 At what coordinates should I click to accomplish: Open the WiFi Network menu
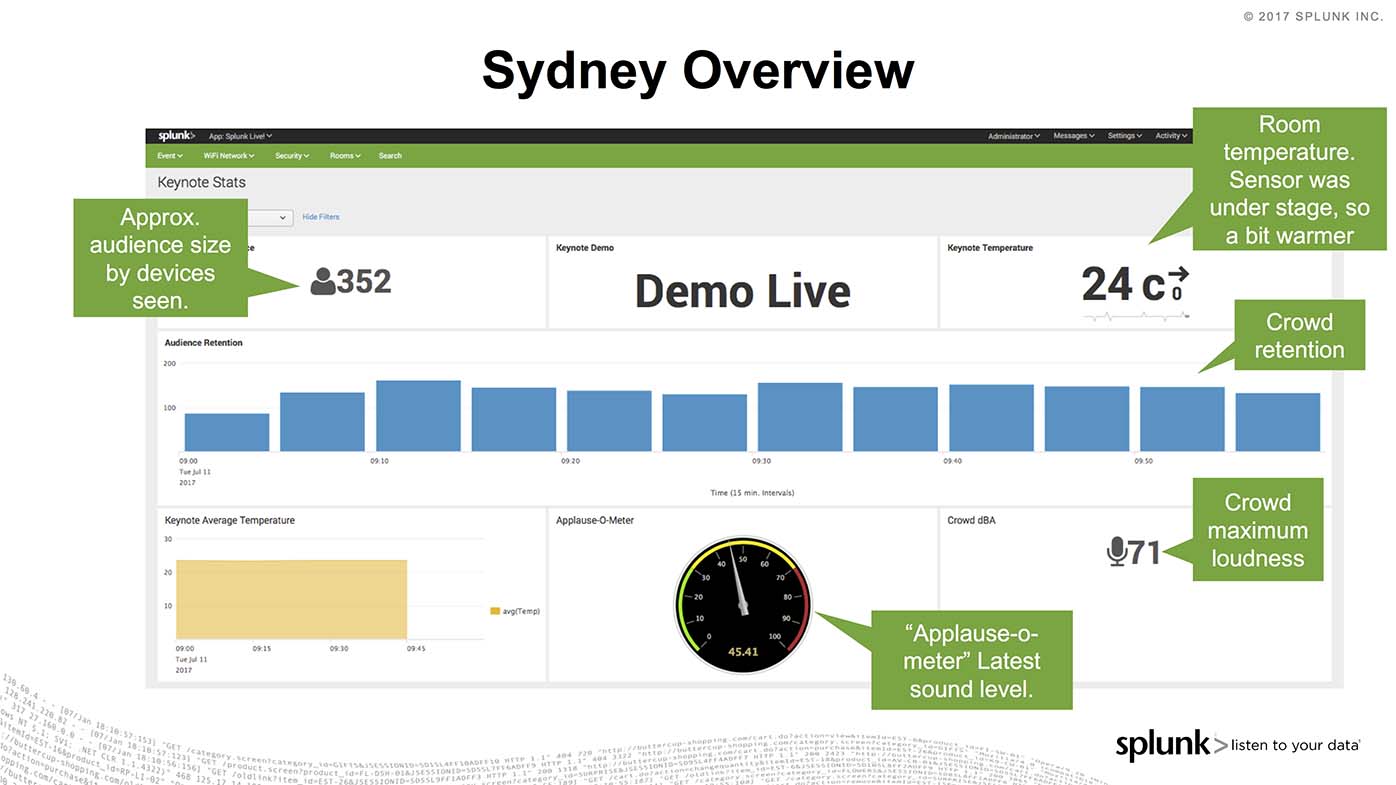(x=229, y=156)
